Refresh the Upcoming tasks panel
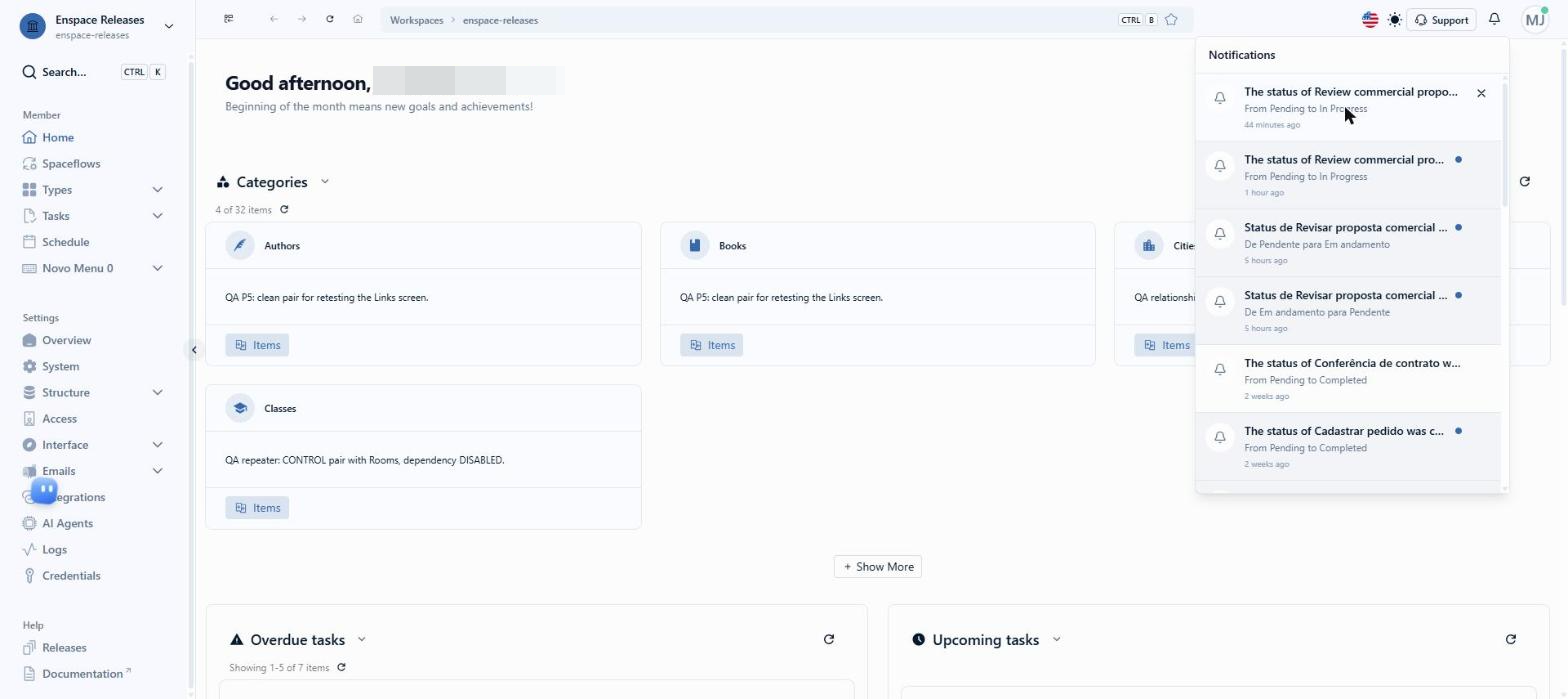The width and height of the screenshot is (1568, 699). click(1510, 640)
